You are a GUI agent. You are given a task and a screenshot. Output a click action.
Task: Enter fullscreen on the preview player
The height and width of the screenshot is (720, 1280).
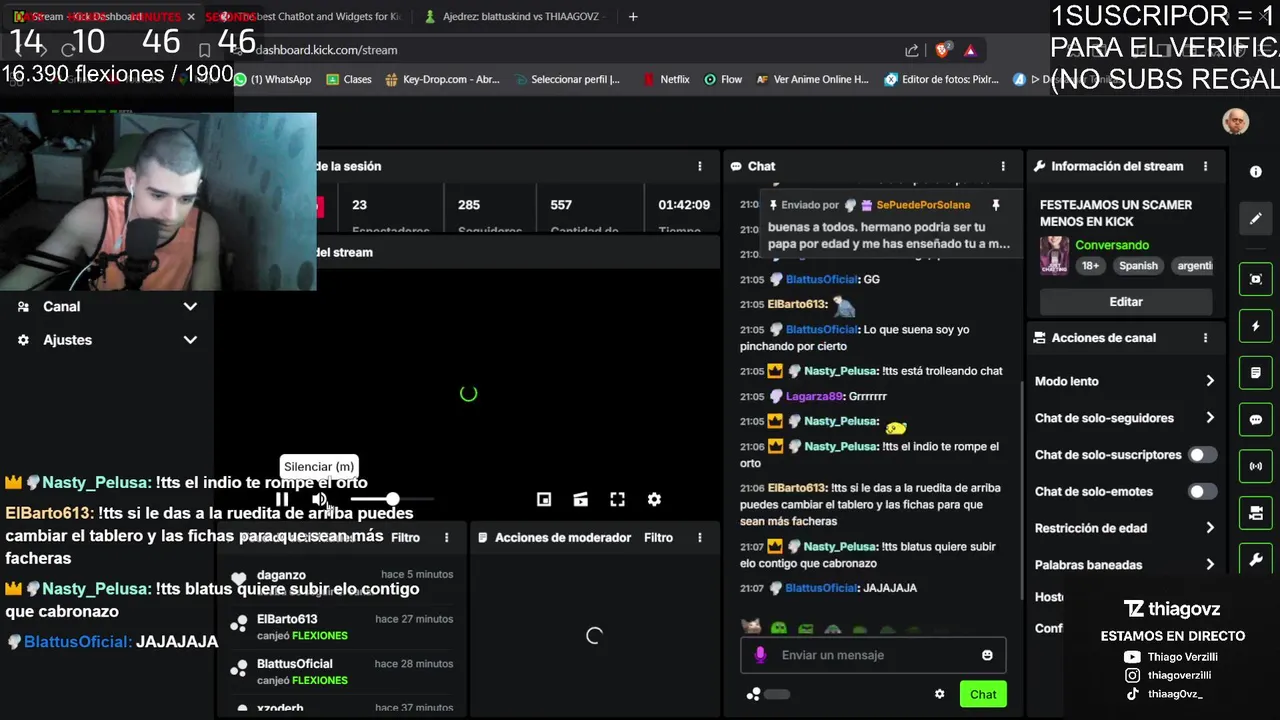click(617, 499)
